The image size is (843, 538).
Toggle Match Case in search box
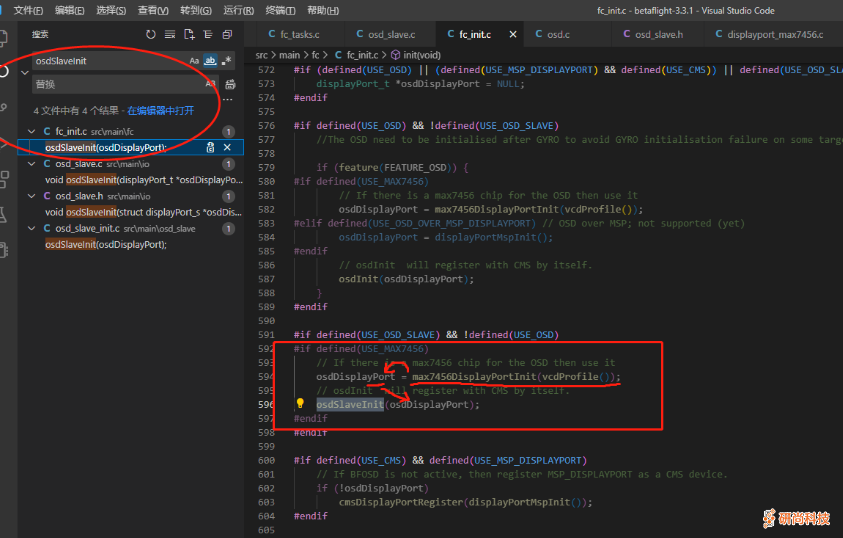click(x=195, y=61)
